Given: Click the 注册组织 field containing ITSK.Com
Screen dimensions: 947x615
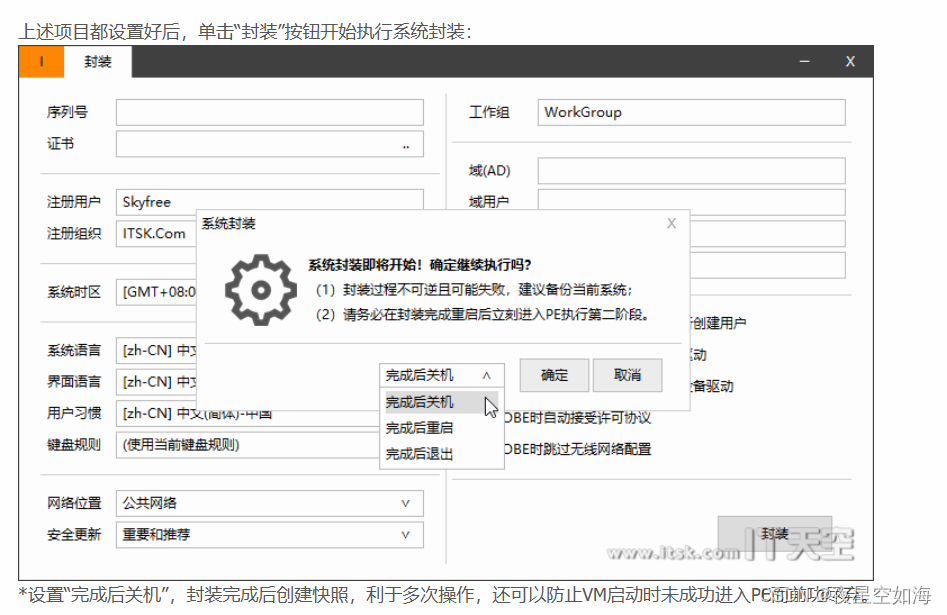Looking at the screenshot, I should click(x=157, y=233).
